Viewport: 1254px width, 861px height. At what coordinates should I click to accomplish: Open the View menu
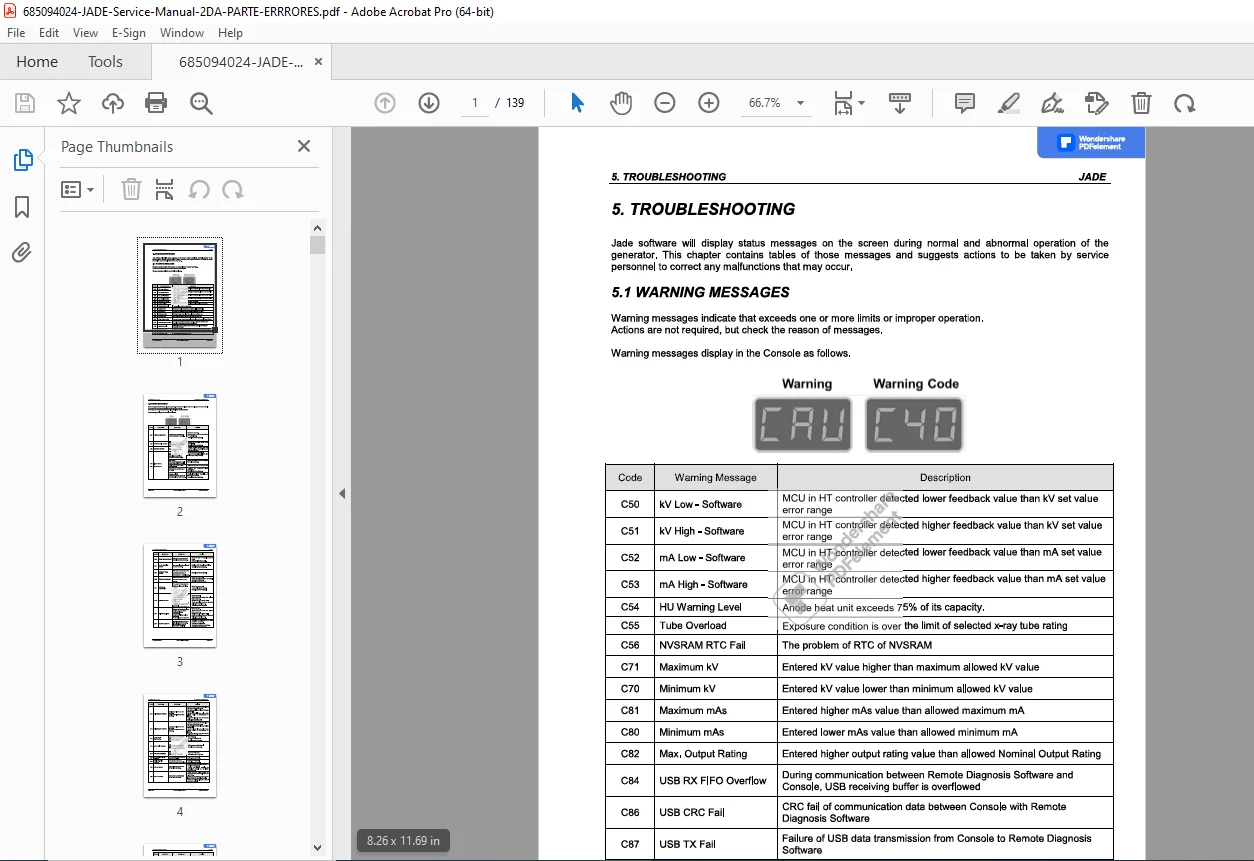(86, 33)
